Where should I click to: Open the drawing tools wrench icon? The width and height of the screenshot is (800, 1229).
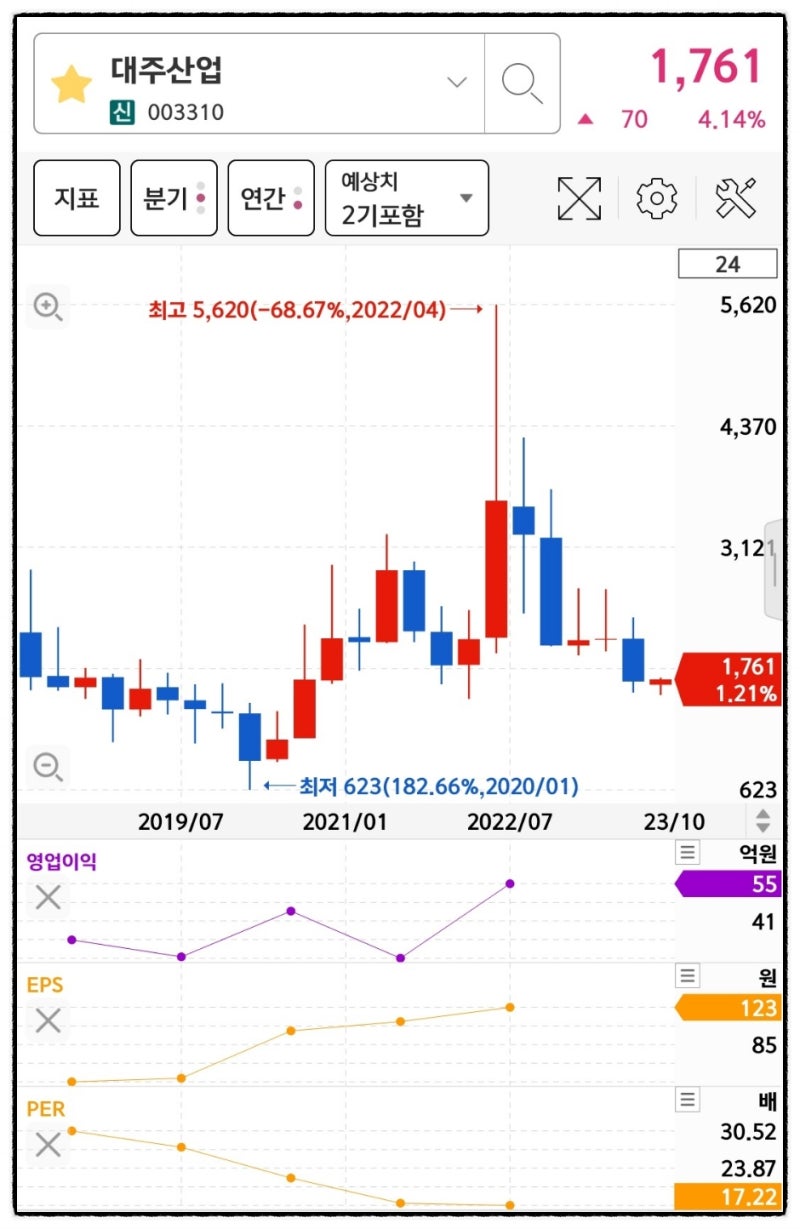[x=738, y=198]
